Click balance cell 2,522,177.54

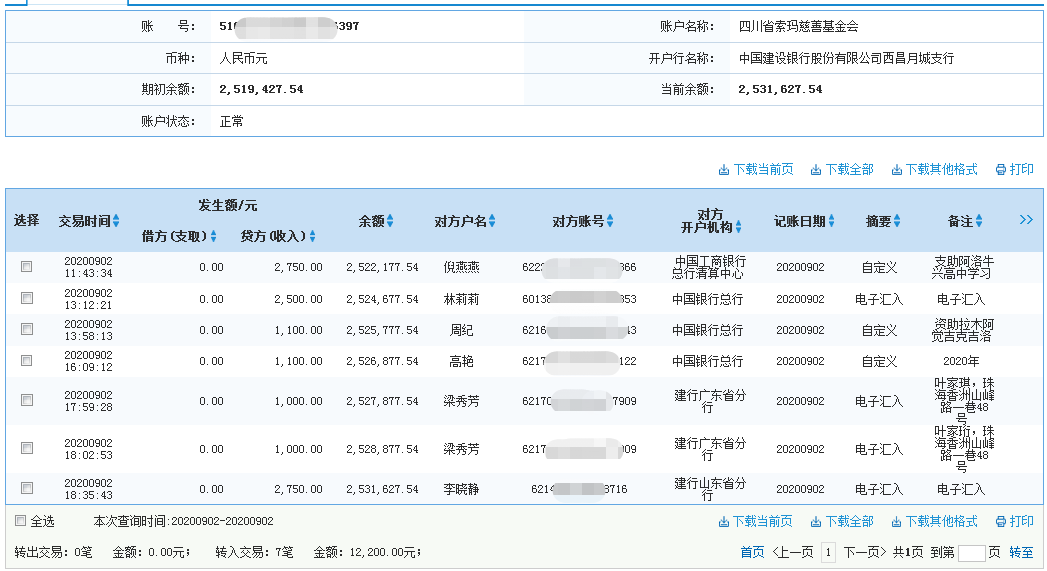(382, 267)
